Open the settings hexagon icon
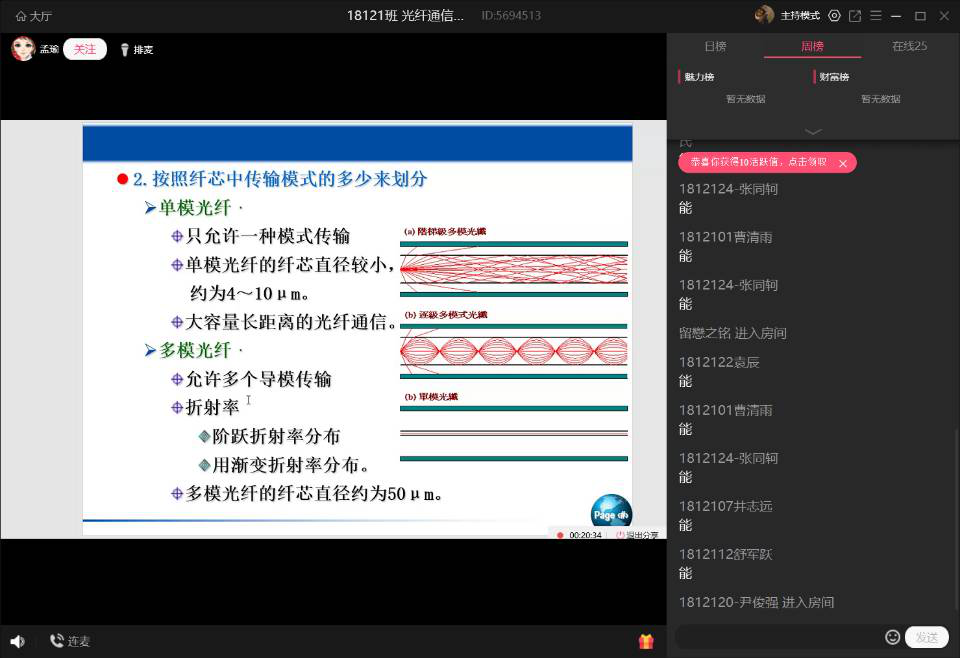Viewport: 960px width, 658px height. 834,16
